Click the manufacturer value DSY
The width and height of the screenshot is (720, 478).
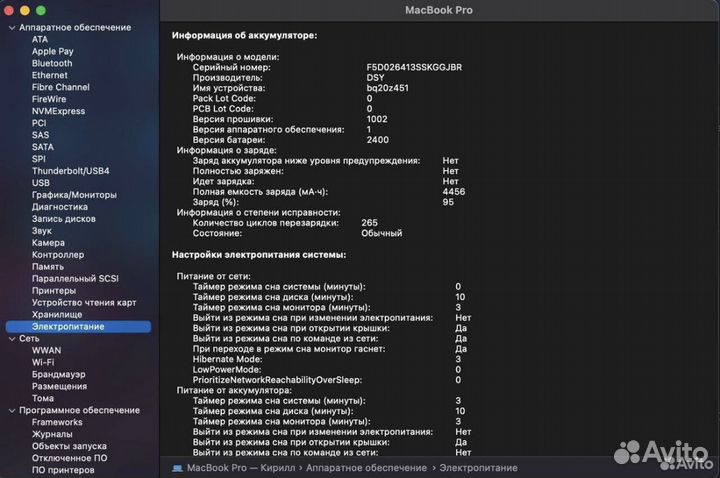click(x=375, y=78)
